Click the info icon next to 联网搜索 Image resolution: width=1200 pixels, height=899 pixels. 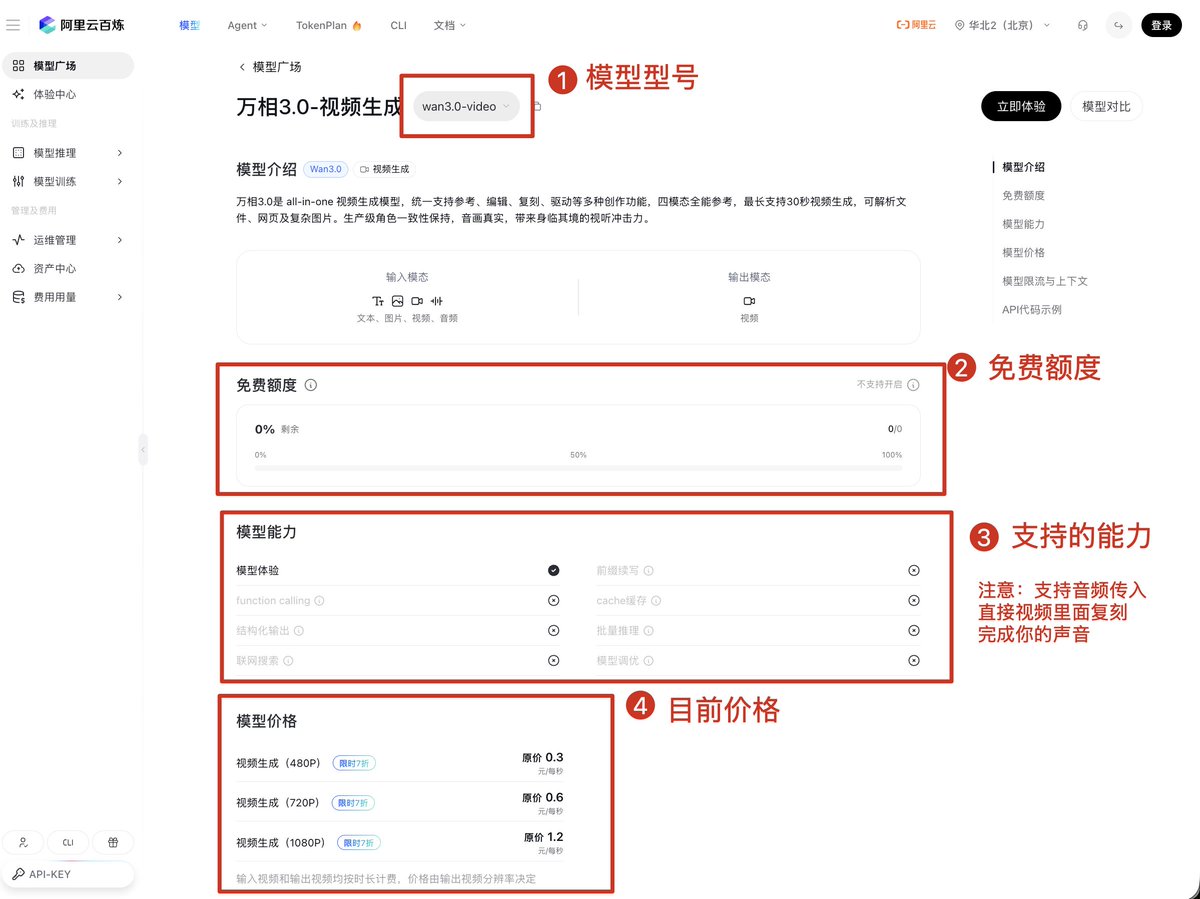tap(288, 661)
